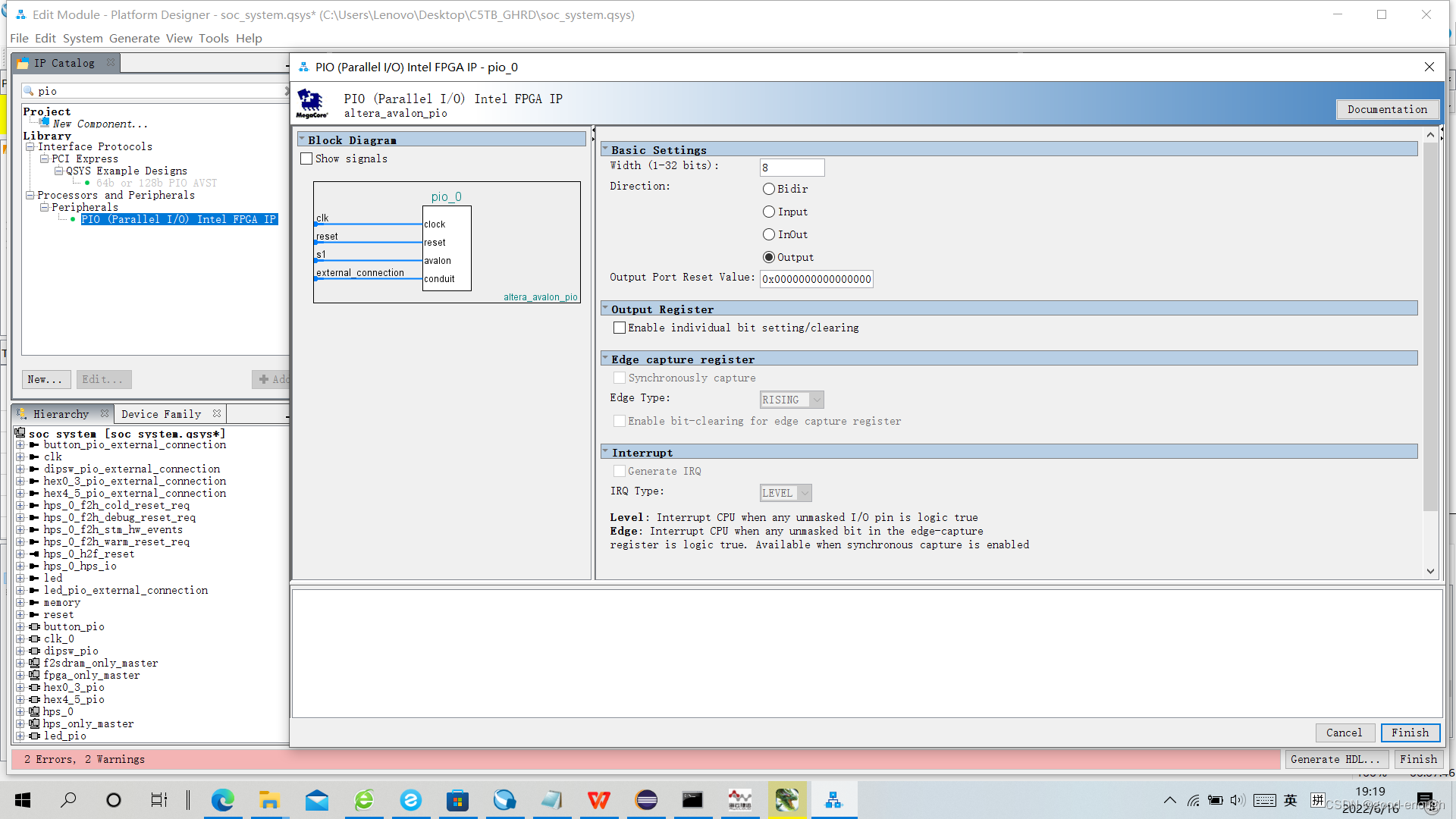Viewport: 1456px width, 819px height.
Task: Collapse the Basic Settings section
Action: pos(606,150)
